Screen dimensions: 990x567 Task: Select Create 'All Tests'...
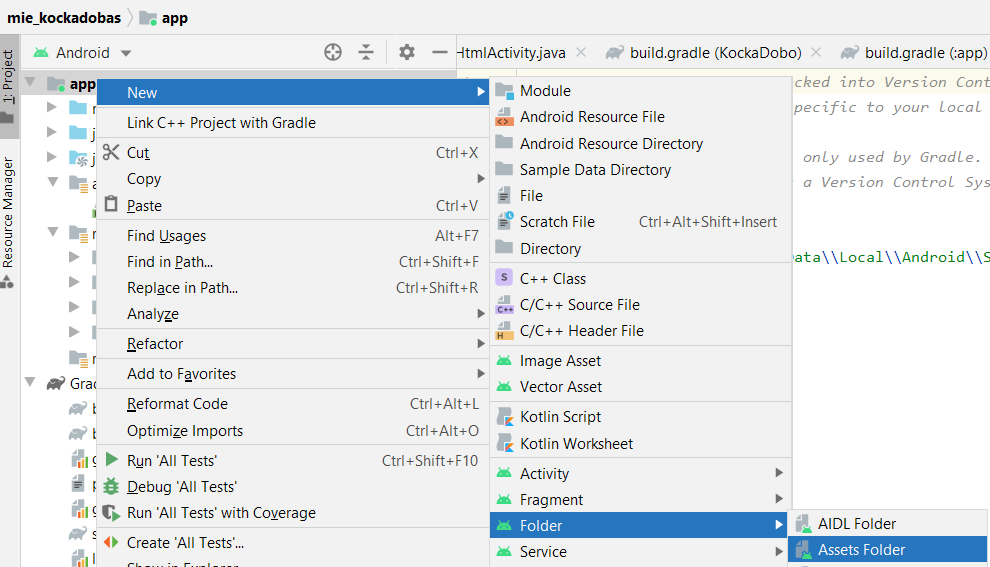pos(293,542)
